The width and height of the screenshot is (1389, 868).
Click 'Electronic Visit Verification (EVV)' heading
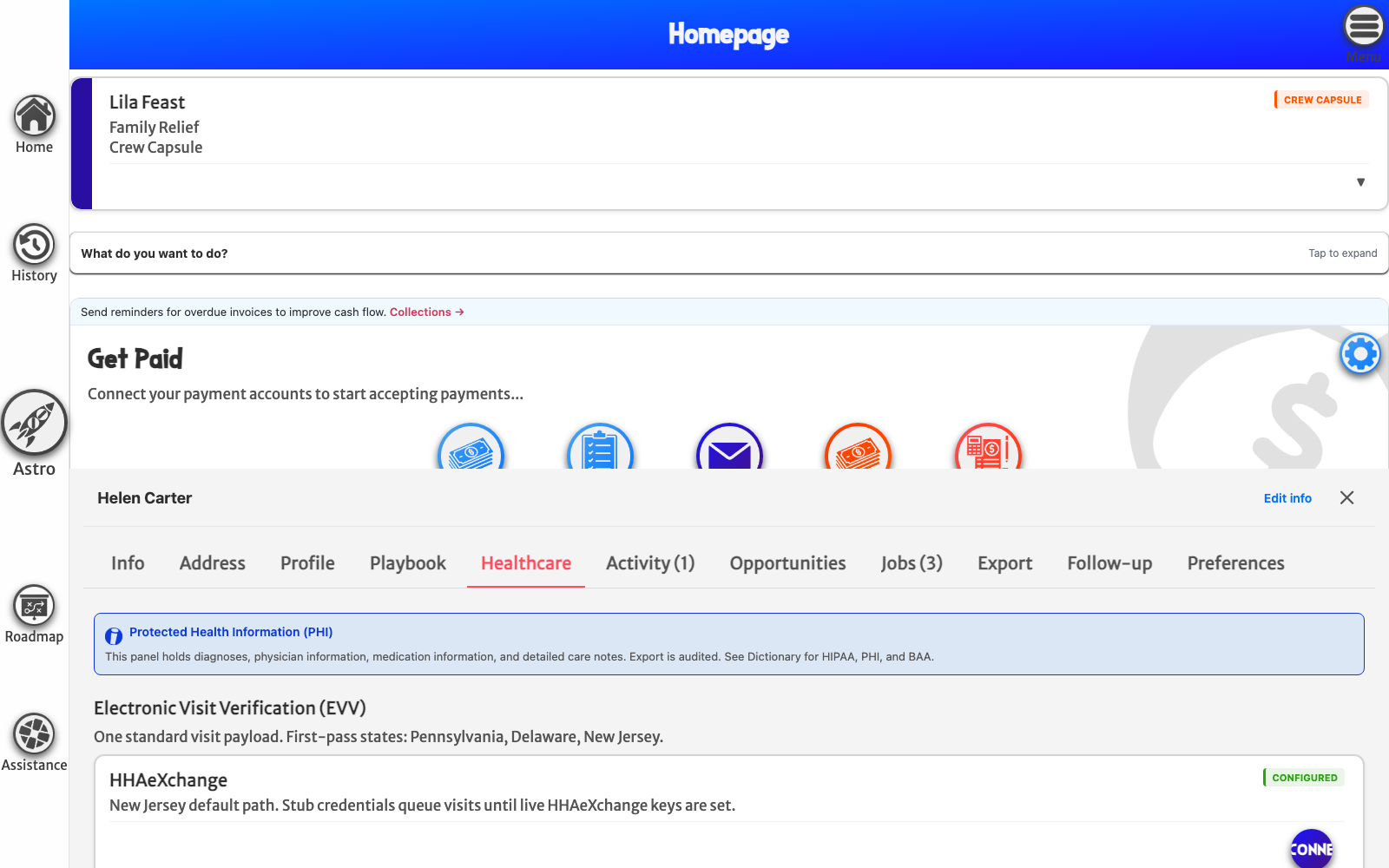tap(230, 708)
